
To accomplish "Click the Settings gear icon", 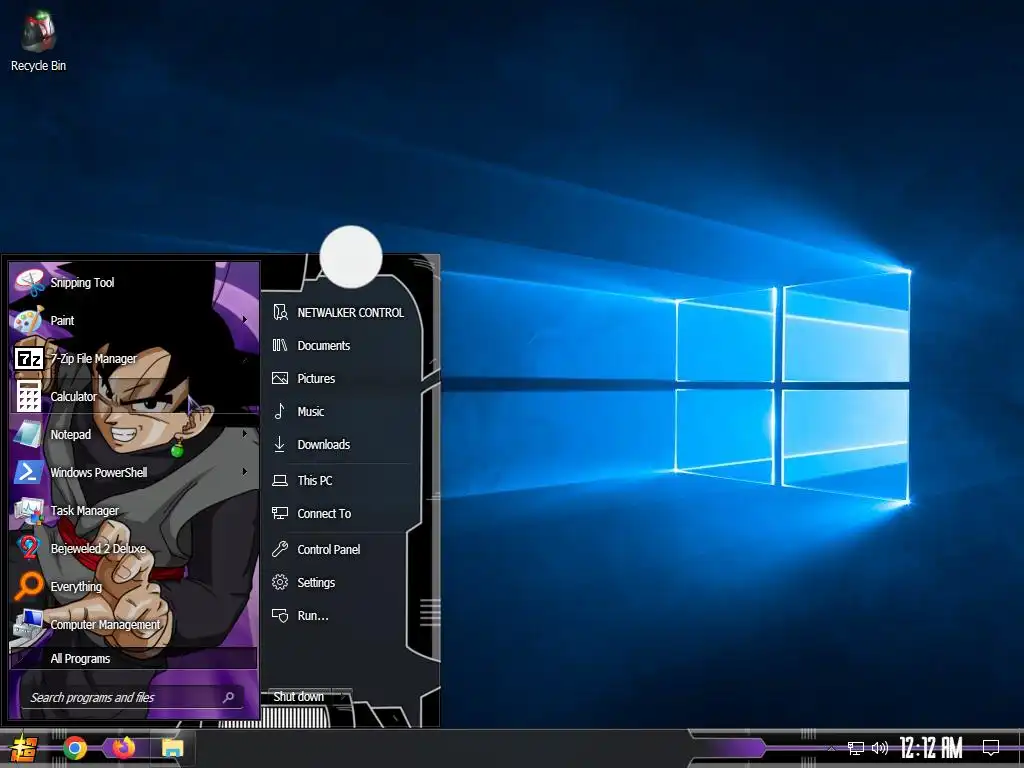I will click(280, 582).
